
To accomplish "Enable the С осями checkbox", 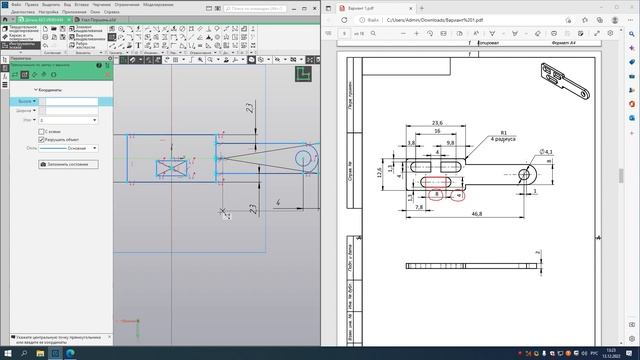I will point(41,131).
